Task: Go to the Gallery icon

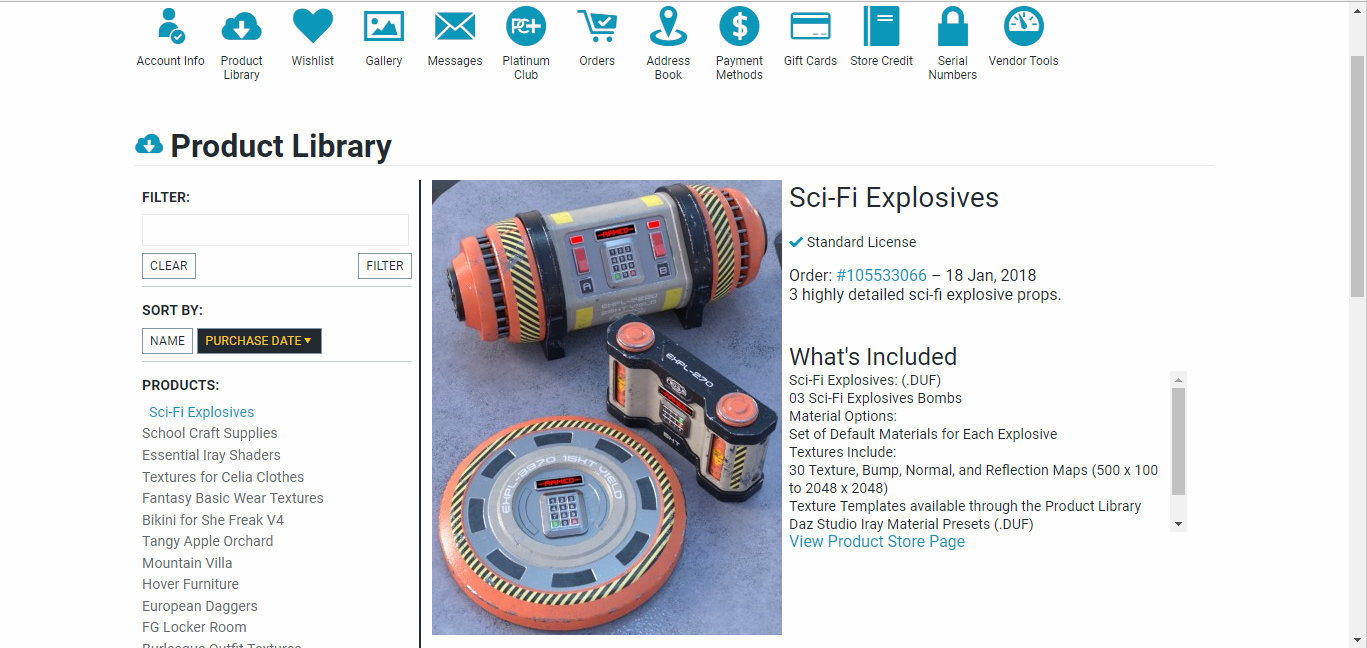Action: 384,26
